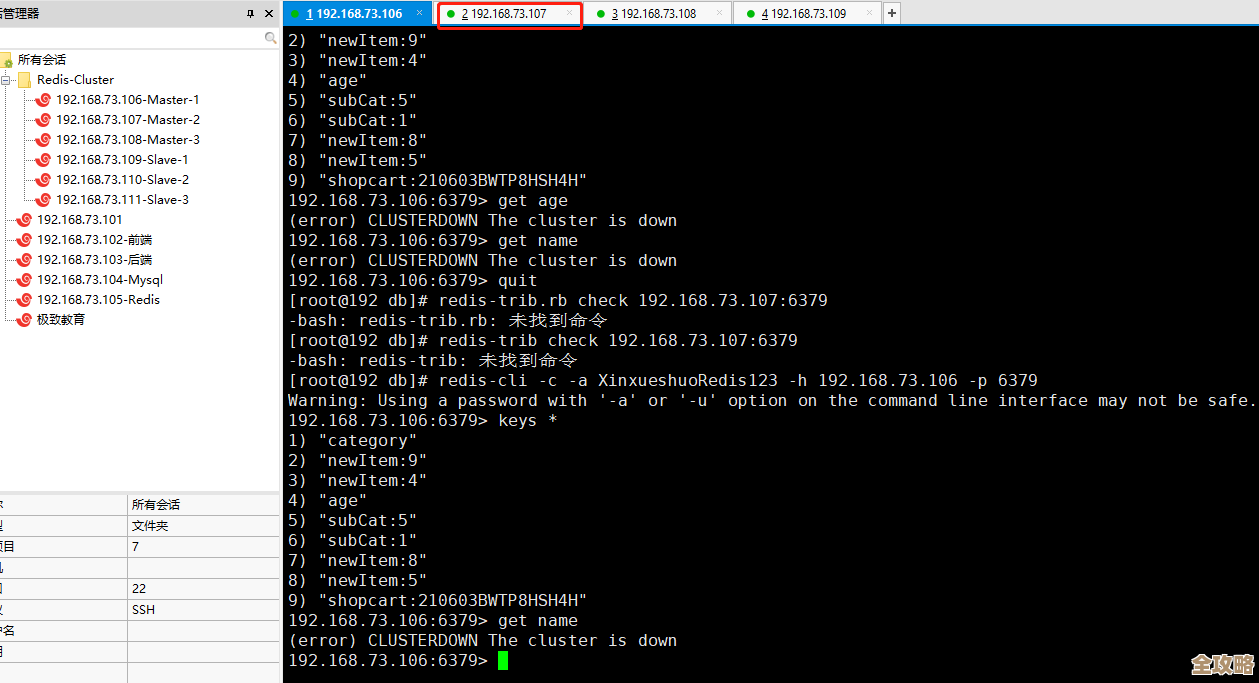The image size is (1259, 683).
Task: Close the session manager panel
Action: point(268,14)
